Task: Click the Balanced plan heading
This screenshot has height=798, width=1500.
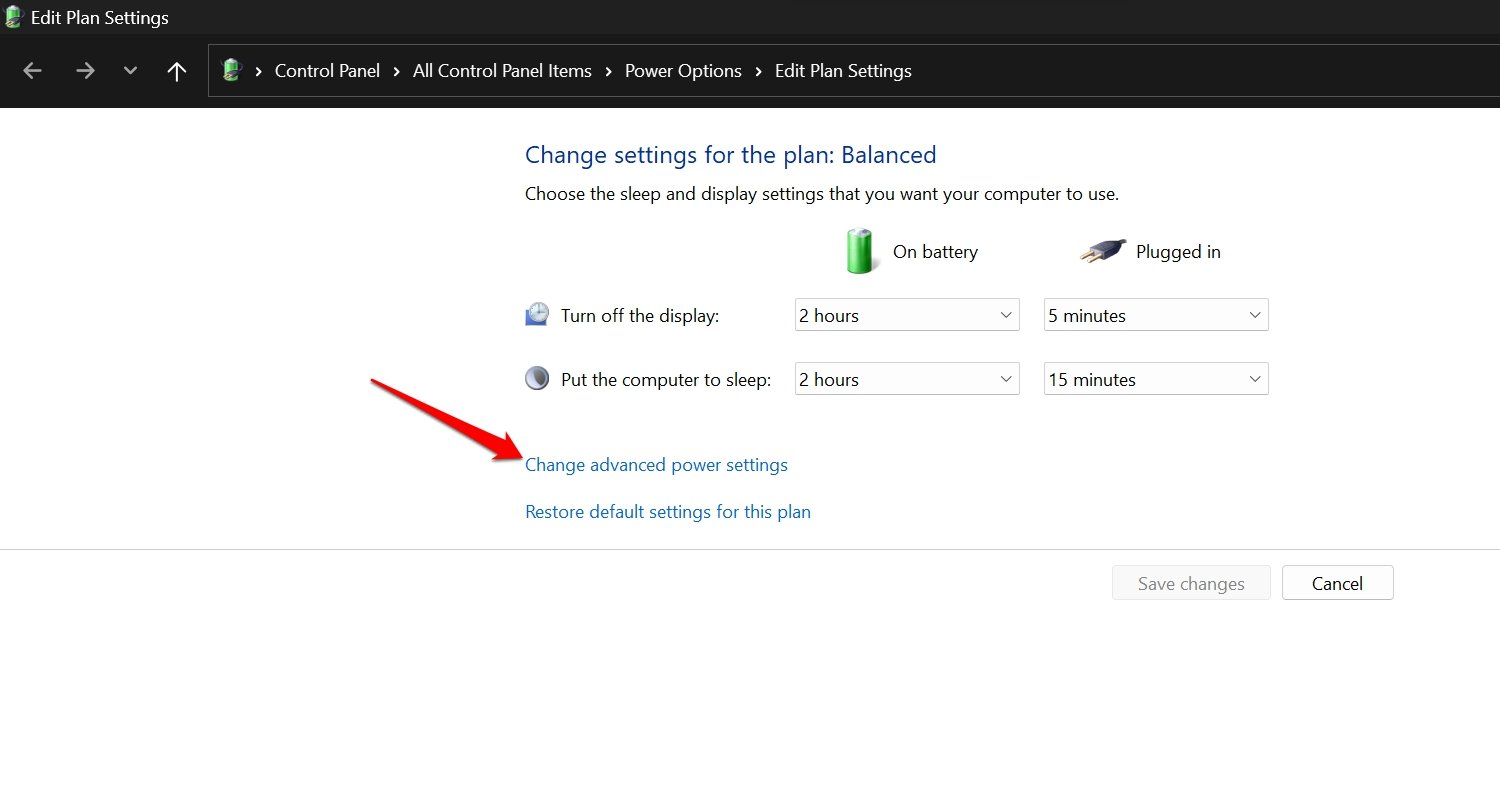Action: pyautogui.click(x=731, y=155)
